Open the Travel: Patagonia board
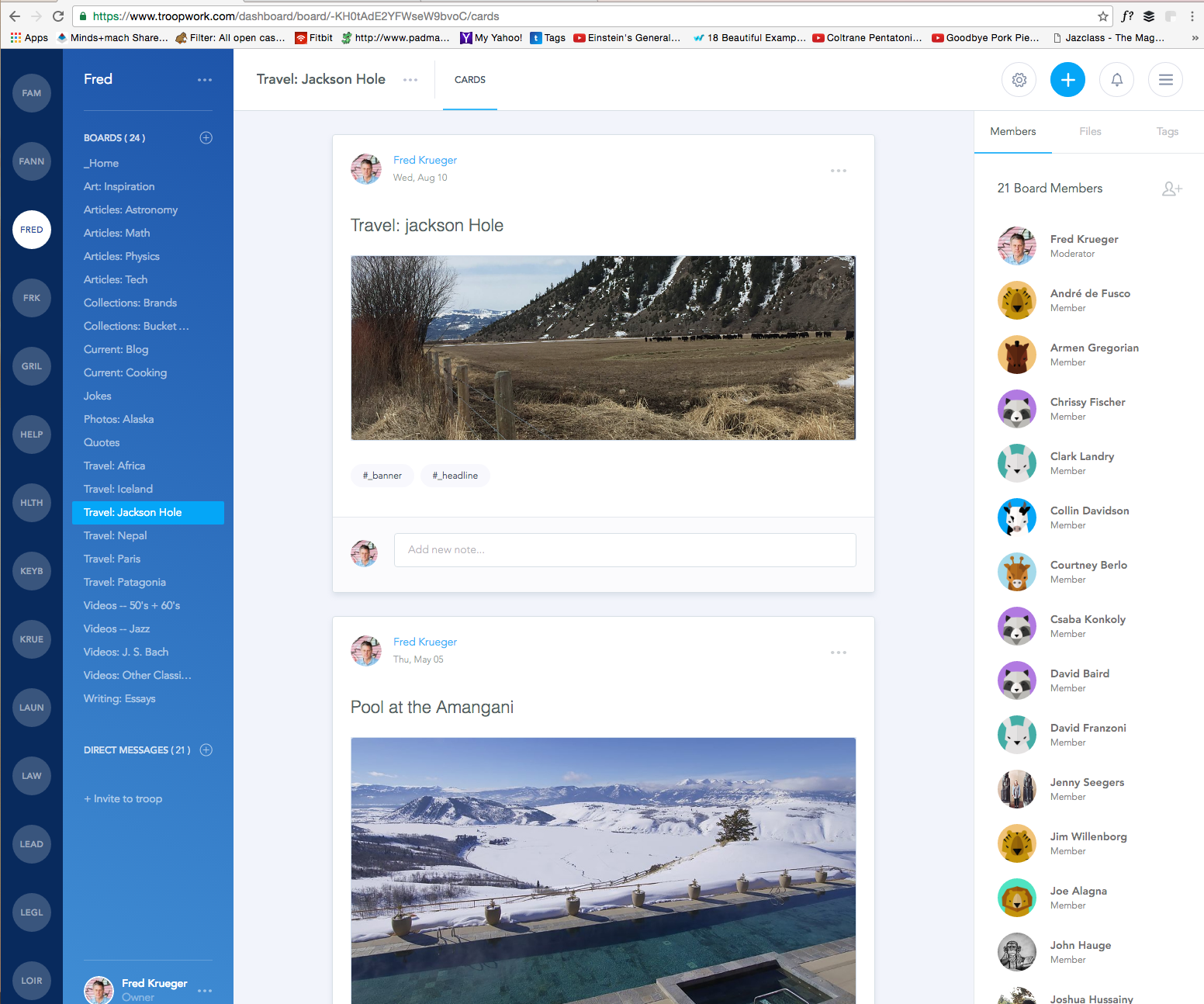This screenshot has height=1004, width=1204. 125,582
